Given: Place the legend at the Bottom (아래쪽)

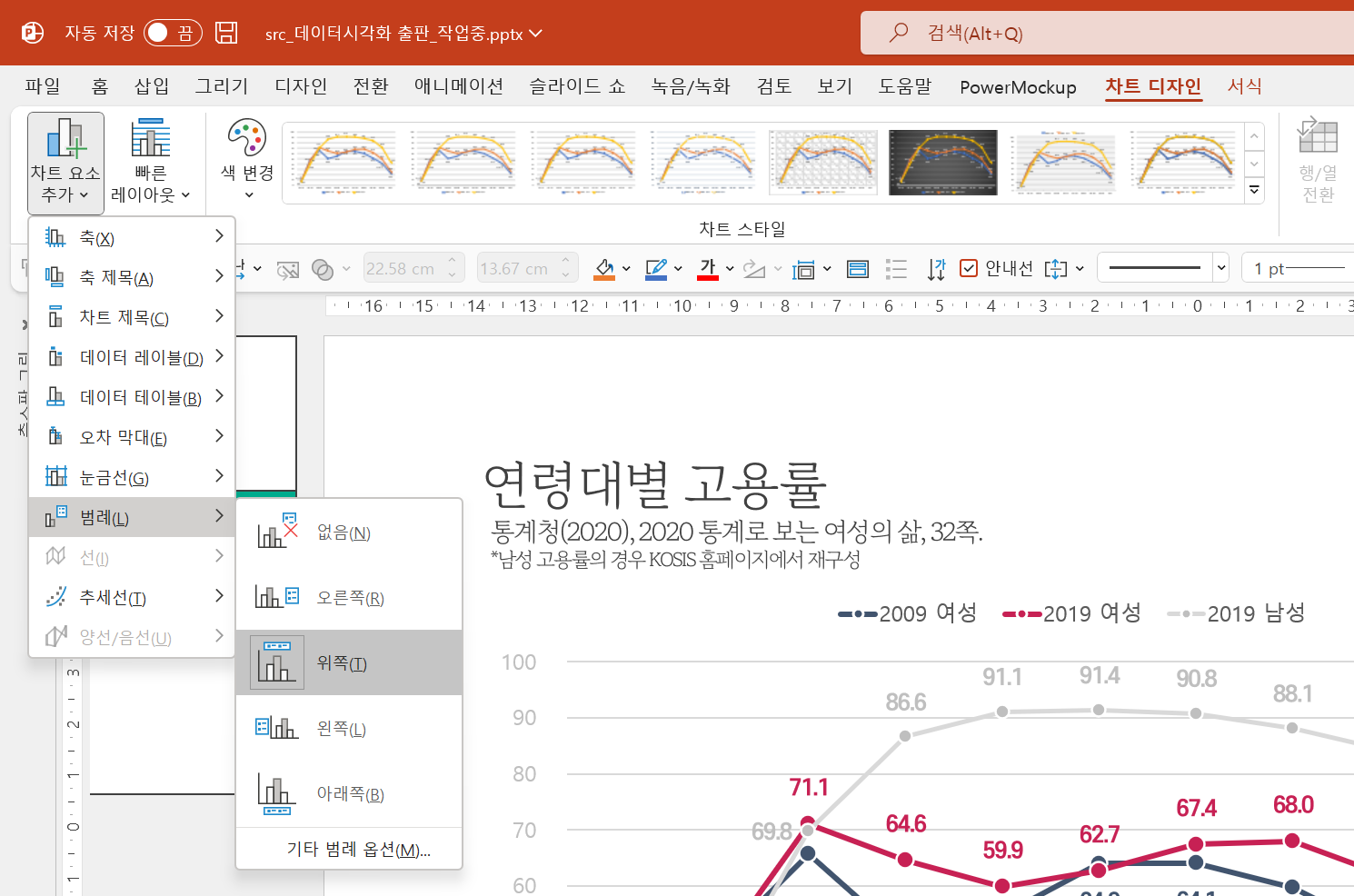Looking at the screenshot, I should coord(349,794).
